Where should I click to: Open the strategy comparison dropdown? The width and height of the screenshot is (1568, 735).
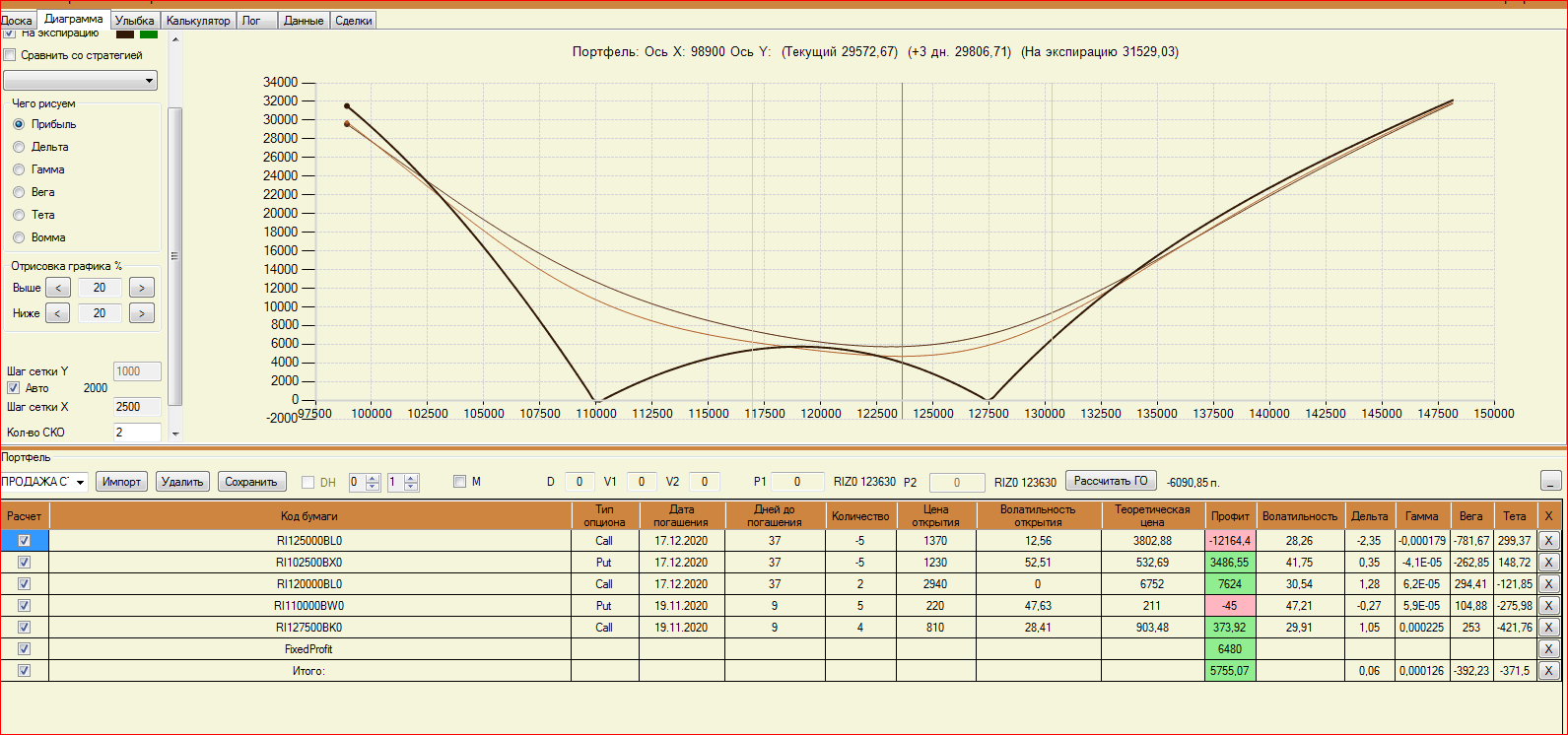(x=81, y=81)
